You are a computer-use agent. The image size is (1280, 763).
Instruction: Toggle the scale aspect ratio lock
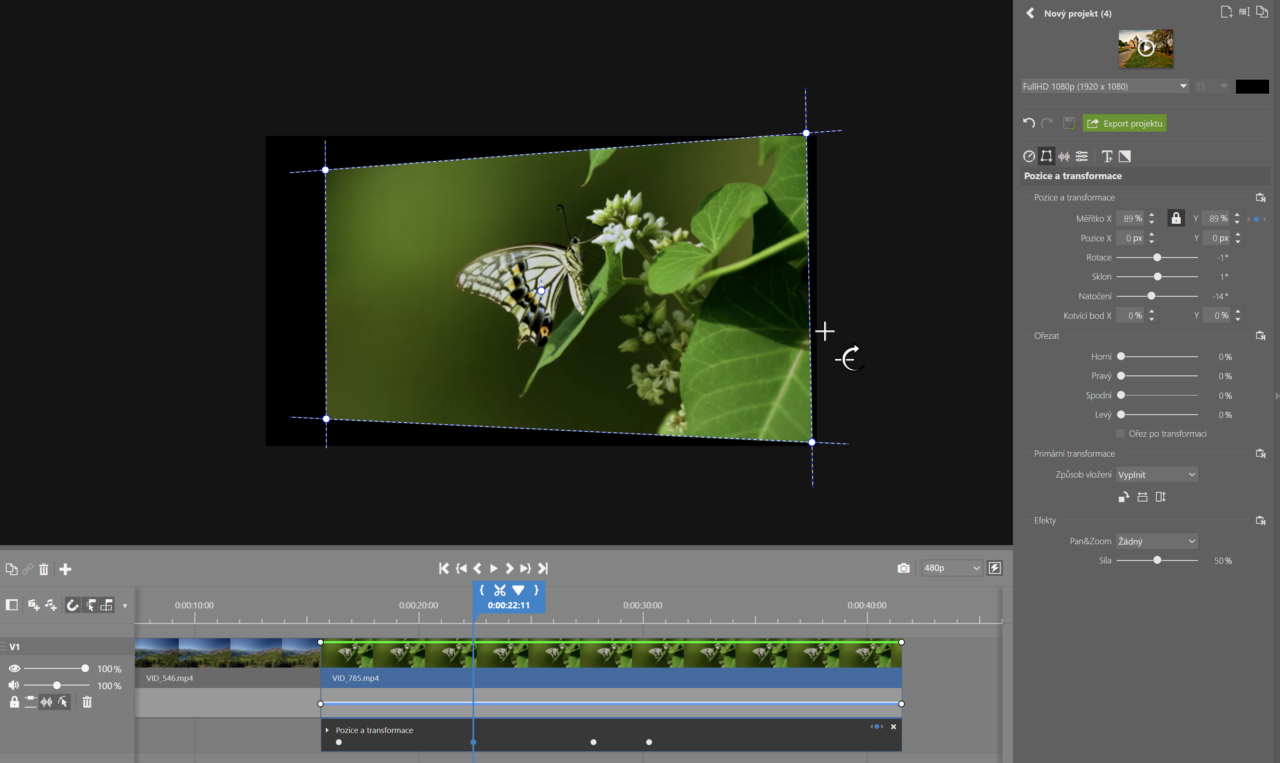[1176, 218]
